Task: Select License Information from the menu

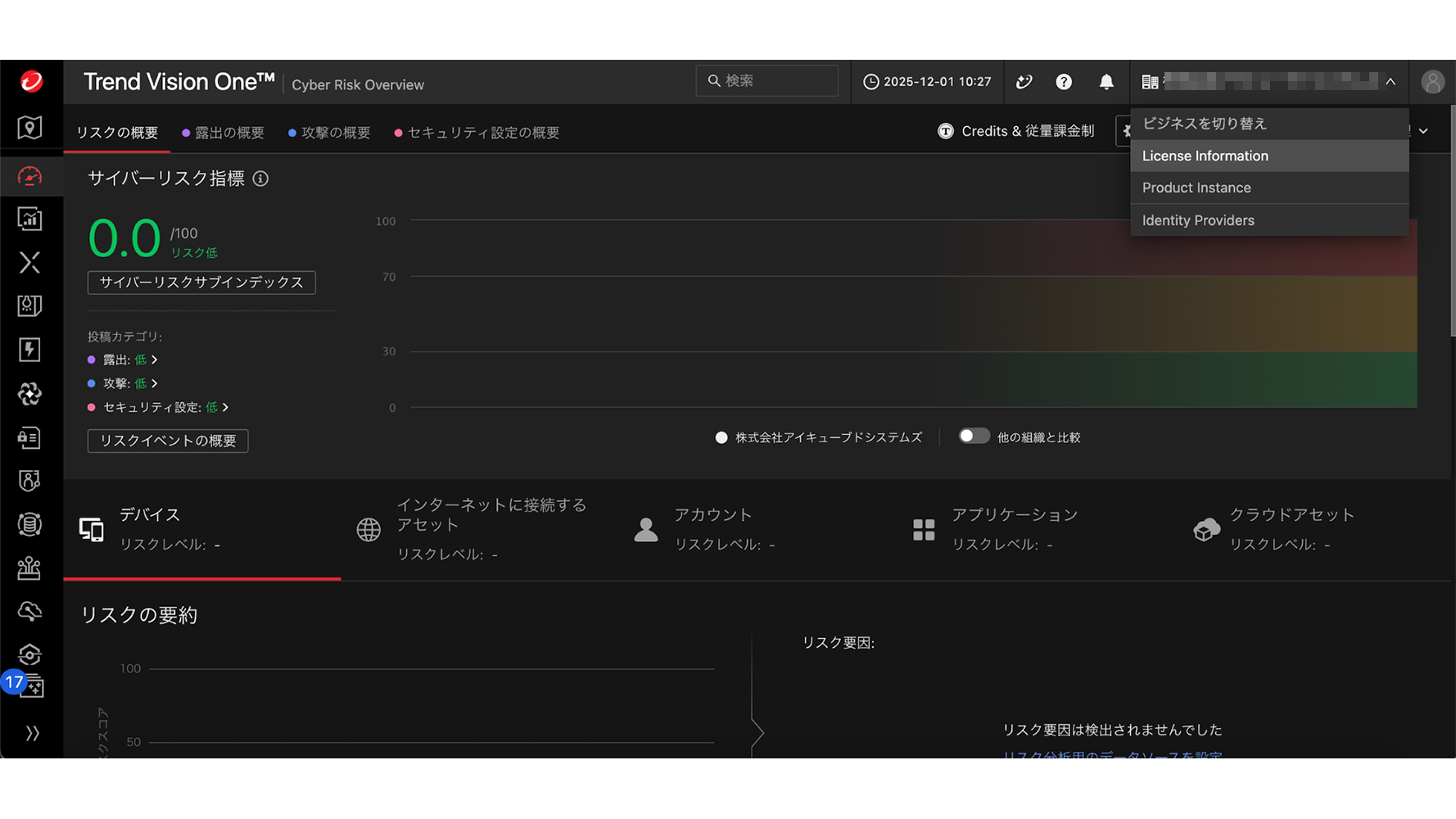Action: point(1205,156)
